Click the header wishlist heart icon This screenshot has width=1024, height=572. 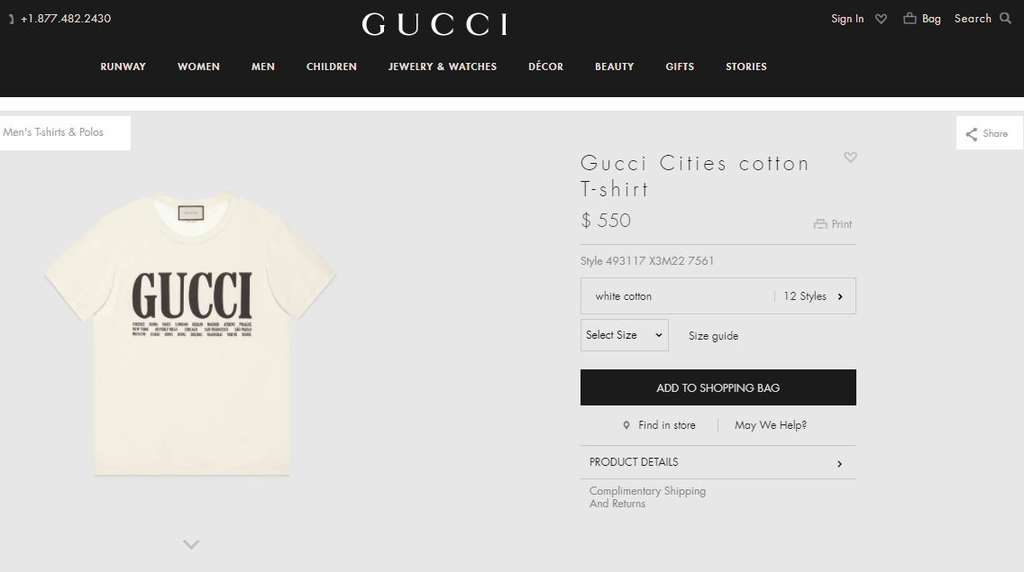click(881, 19)
